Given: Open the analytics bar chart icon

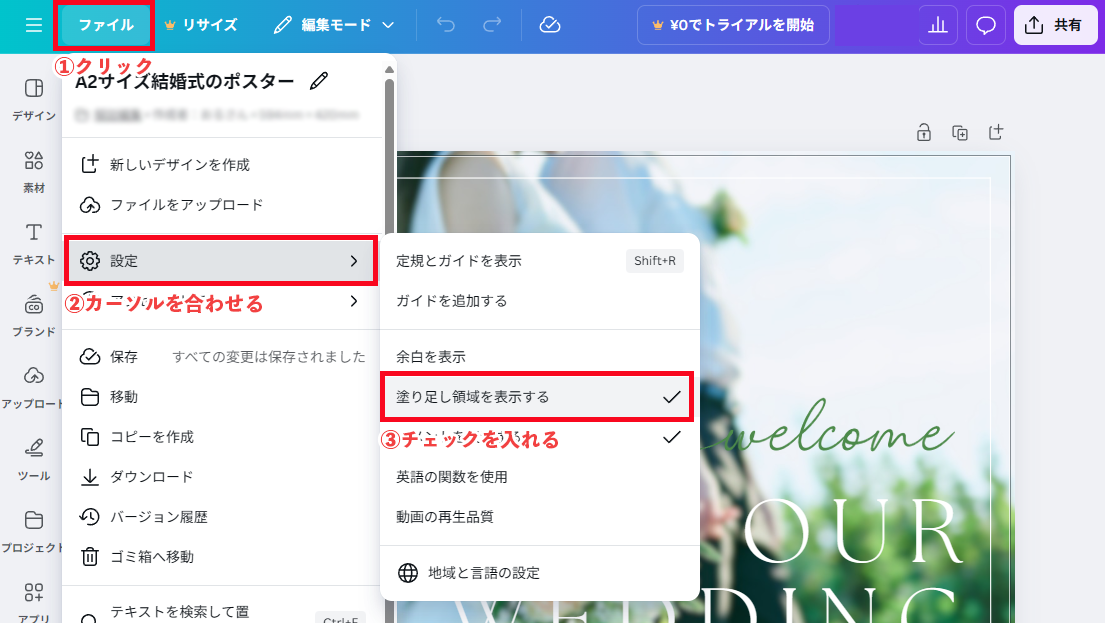Looking at the screenshot, I should click(x=937, y=25).
